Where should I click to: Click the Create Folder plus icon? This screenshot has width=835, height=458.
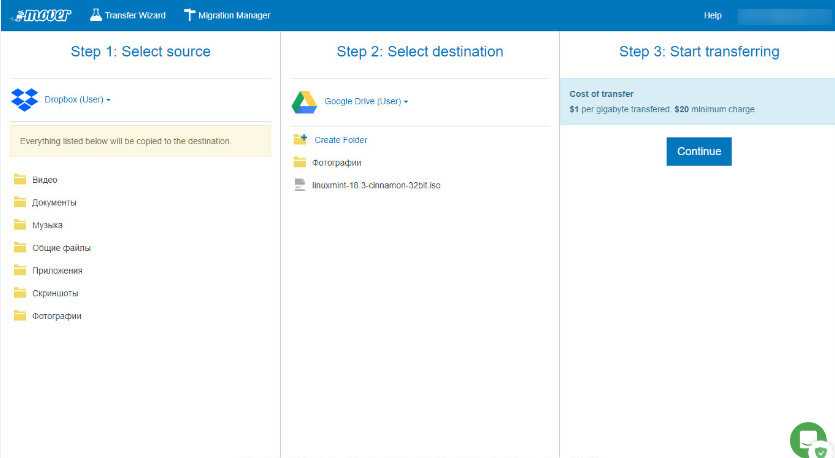(300, 140)
